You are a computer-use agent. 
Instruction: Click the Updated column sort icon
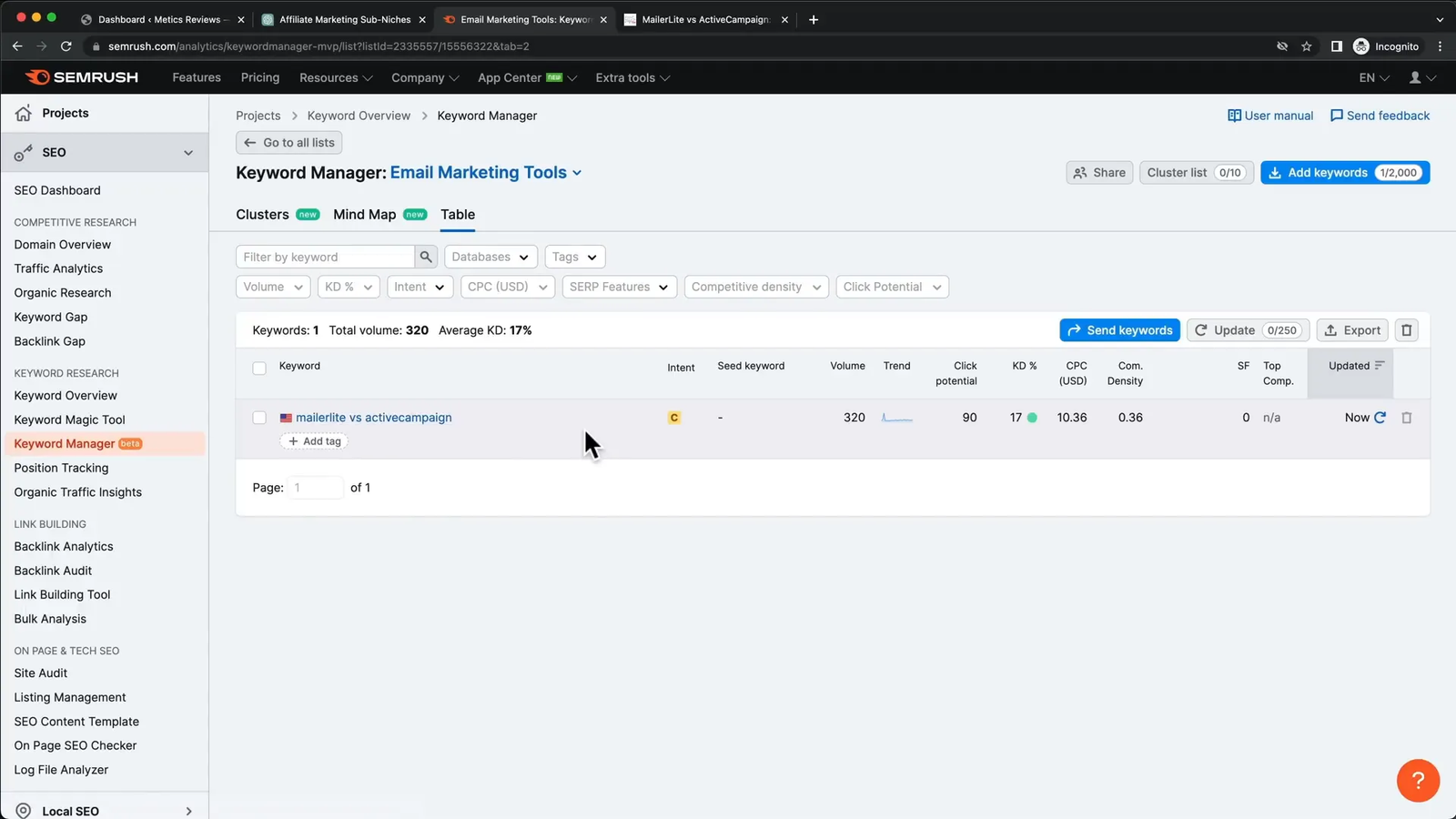[1380, 366]
